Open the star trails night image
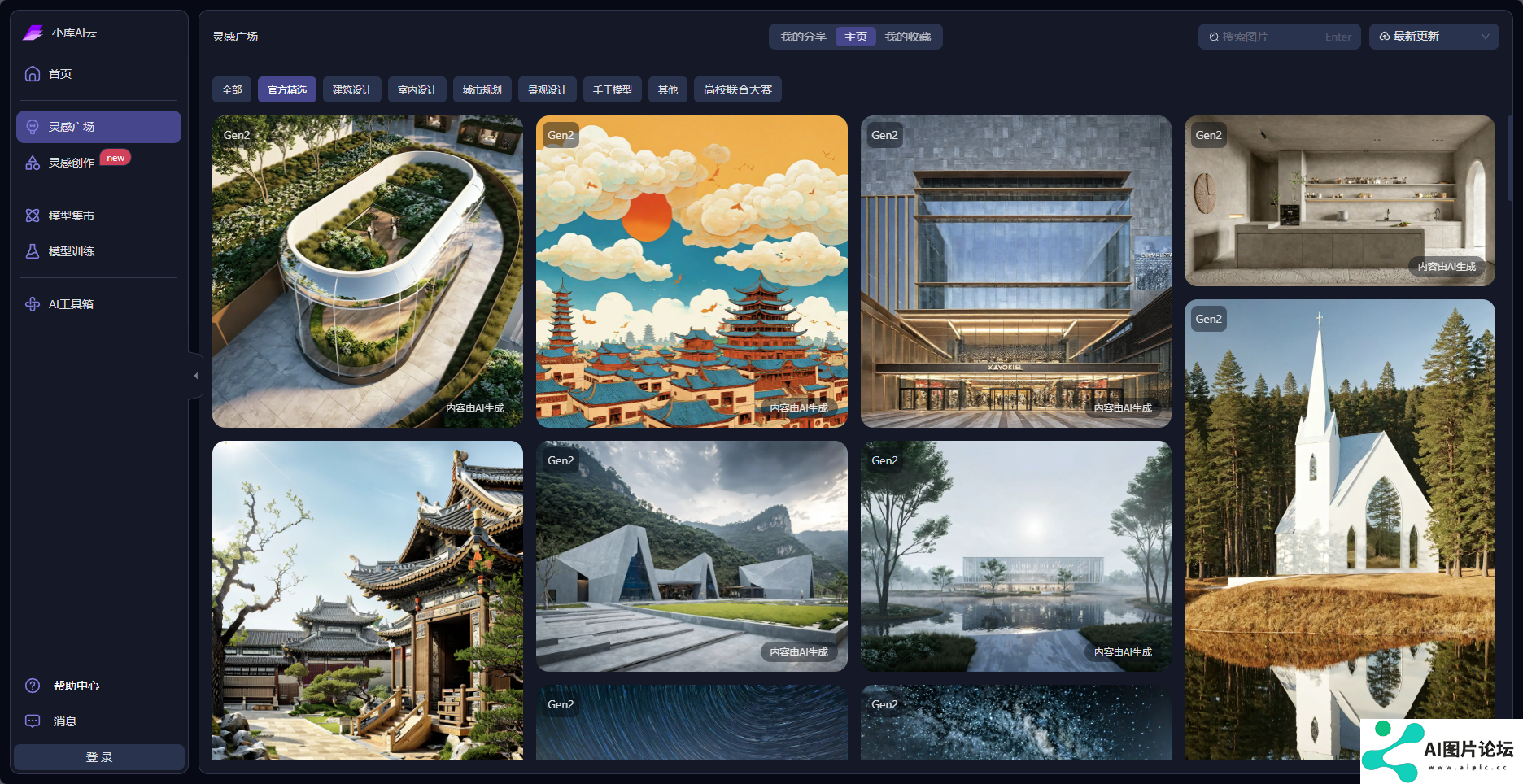Image resolution: width=1523 pixels, height=784 pixels. (x=692, y=722)
